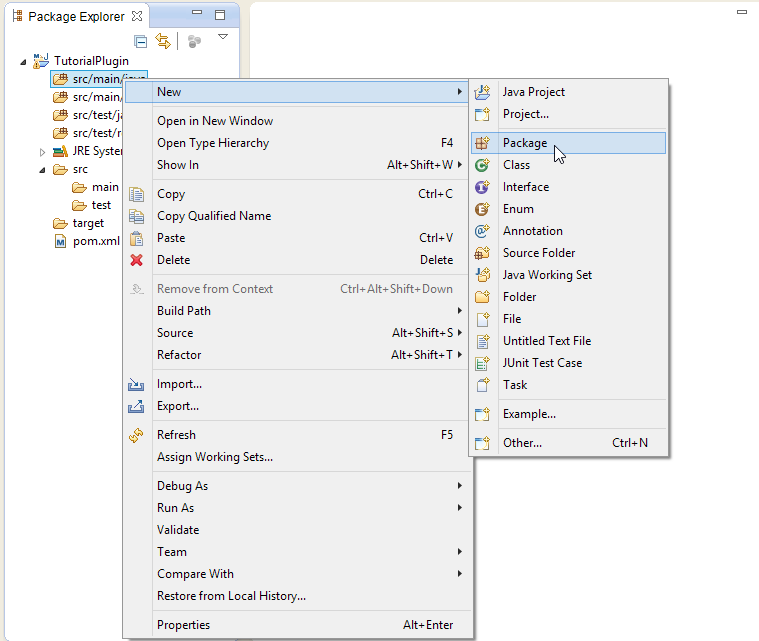Viewport: 759px width, 641px height.
Task: Expand the Run As submenu
Action: click(x=296, y=508)
